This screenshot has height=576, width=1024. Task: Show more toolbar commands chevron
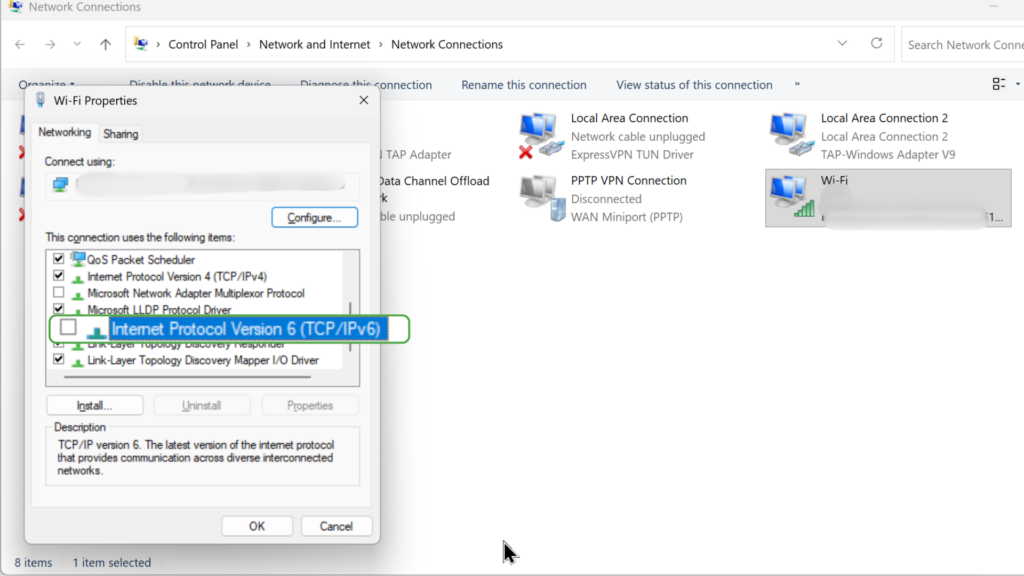(797, 84)
